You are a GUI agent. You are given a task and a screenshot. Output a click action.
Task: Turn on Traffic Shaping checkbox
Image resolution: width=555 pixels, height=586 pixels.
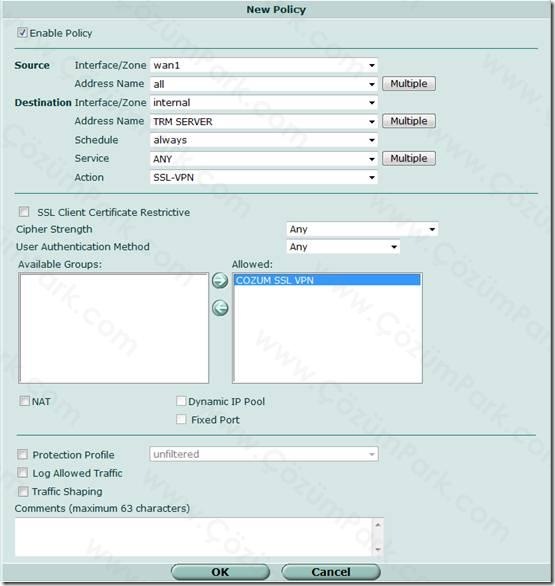(x=23, y=491)
